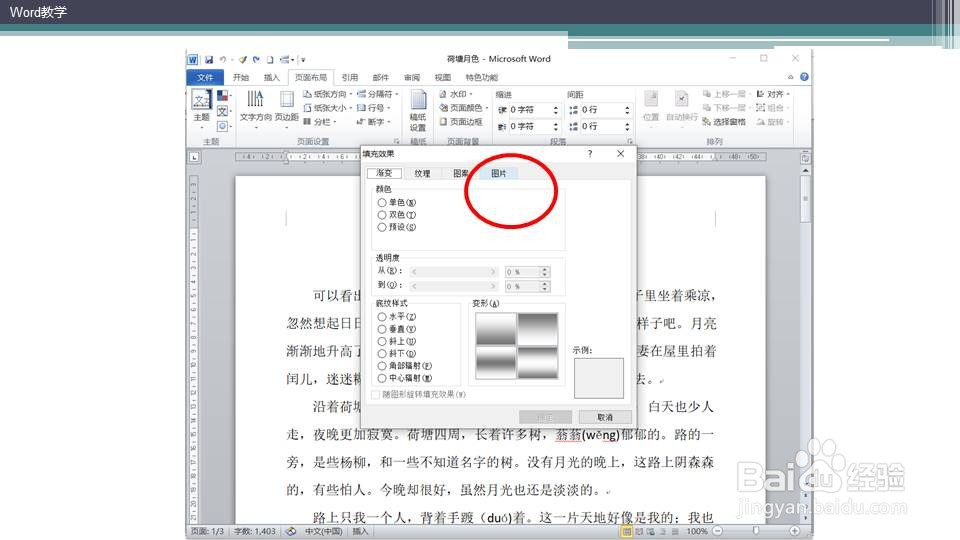Select Horizontal (水平) shading style
This screenshot has width=960, height=540.
click(381, 317)
